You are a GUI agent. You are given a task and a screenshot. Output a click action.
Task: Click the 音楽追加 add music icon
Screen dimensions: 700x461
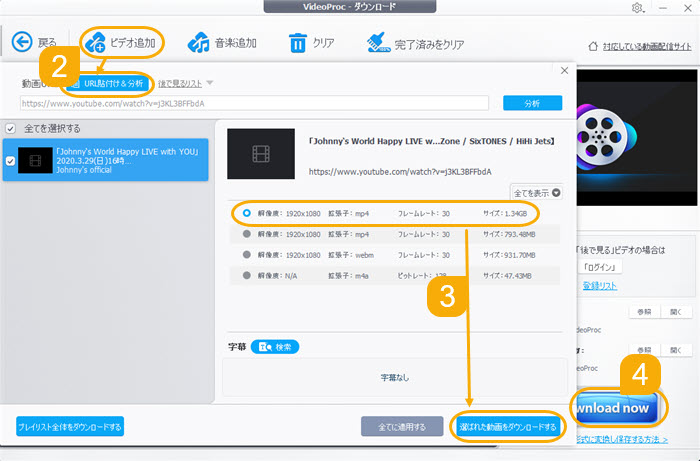tap(199, 43)
